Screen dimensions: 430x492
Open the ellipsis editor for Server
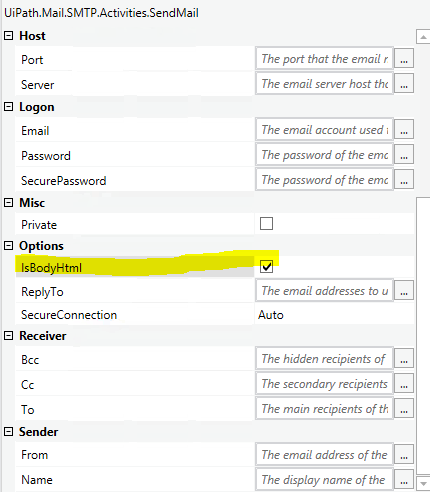404,84
